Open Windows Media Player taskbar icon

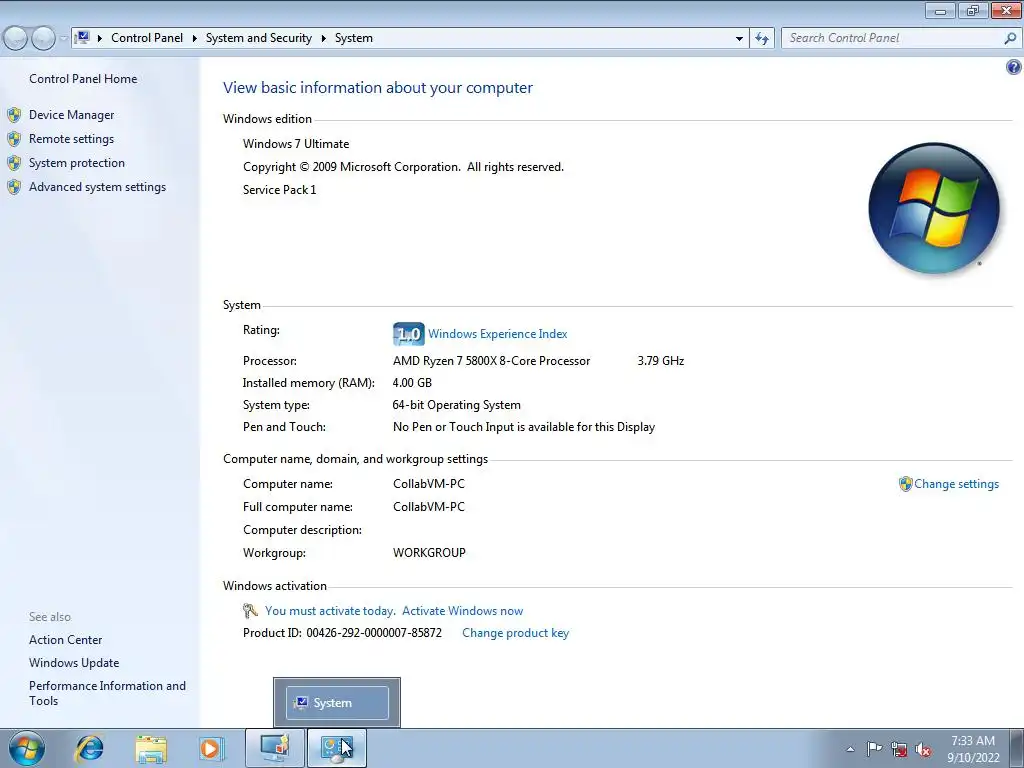pos(211,748)
